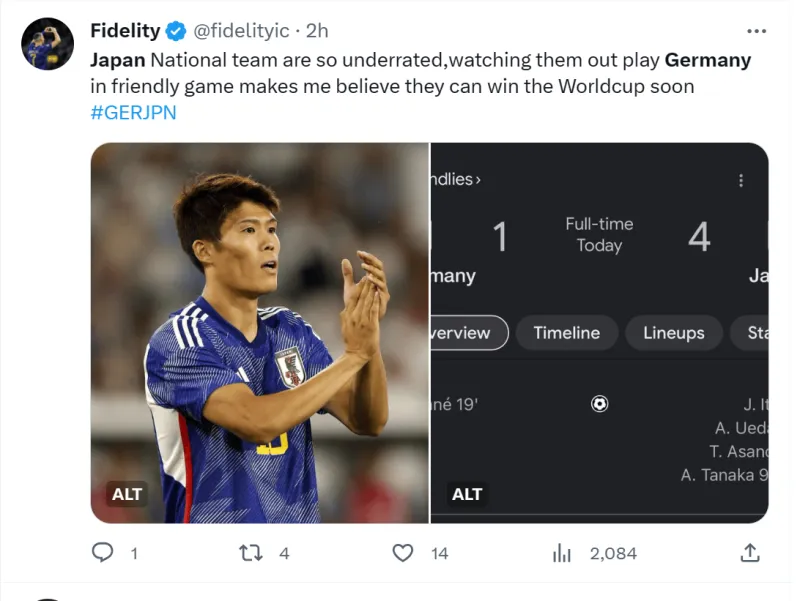Screen dimensions: 800x601
Task: Open the @fidelityic handle link
Action: click(241, 31)
